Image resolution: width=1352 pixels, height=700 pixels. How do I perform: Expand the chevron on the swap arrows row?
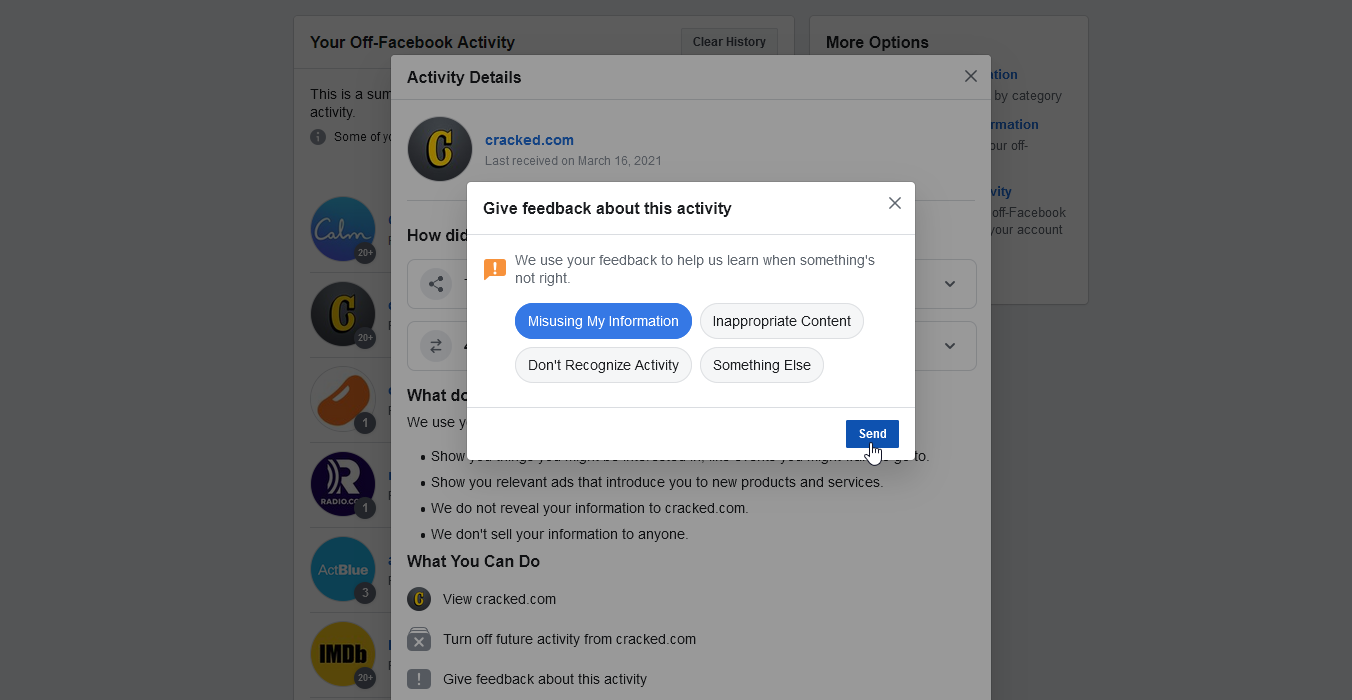(950, 346)
